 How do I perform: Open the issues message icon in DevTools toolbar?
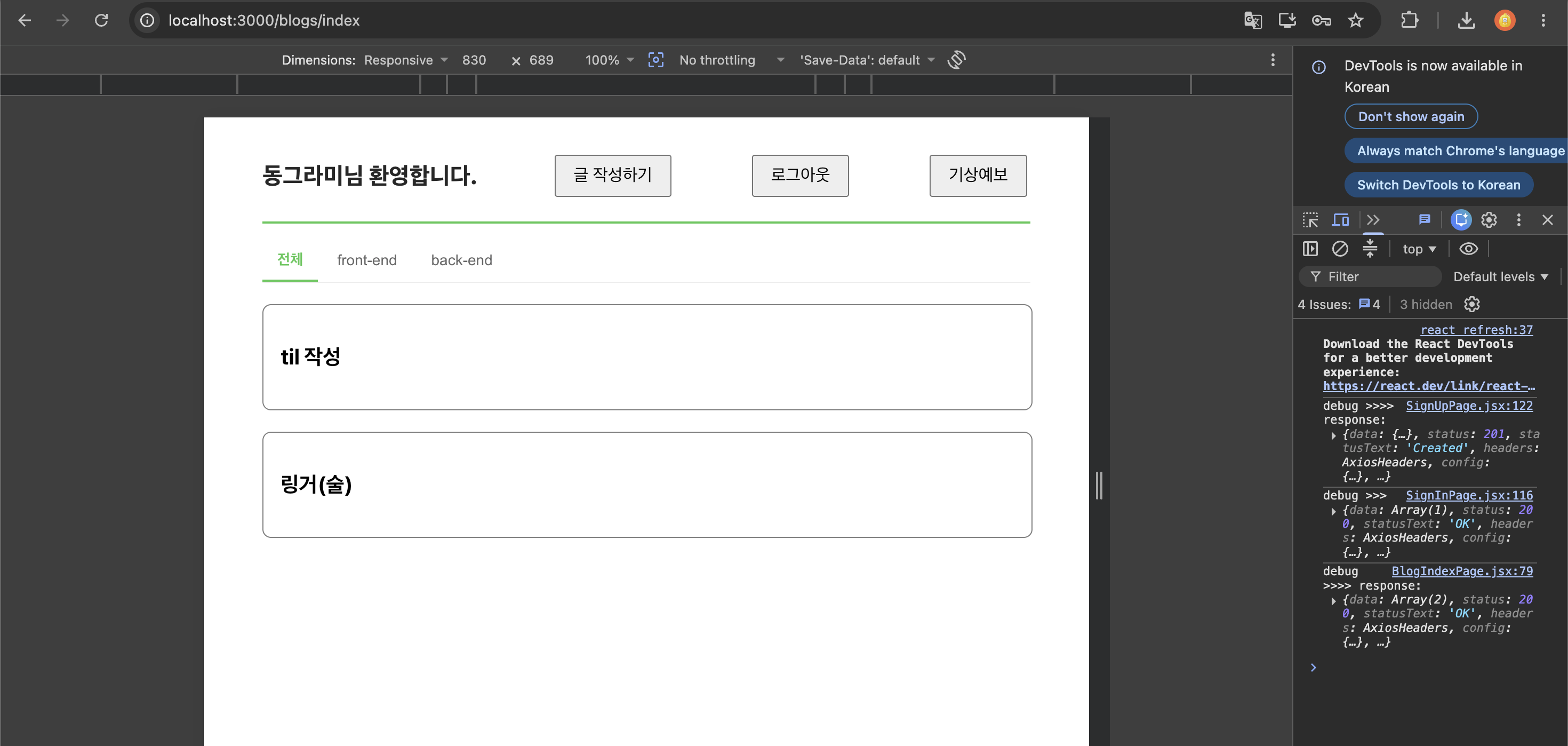coord(1425,220)
